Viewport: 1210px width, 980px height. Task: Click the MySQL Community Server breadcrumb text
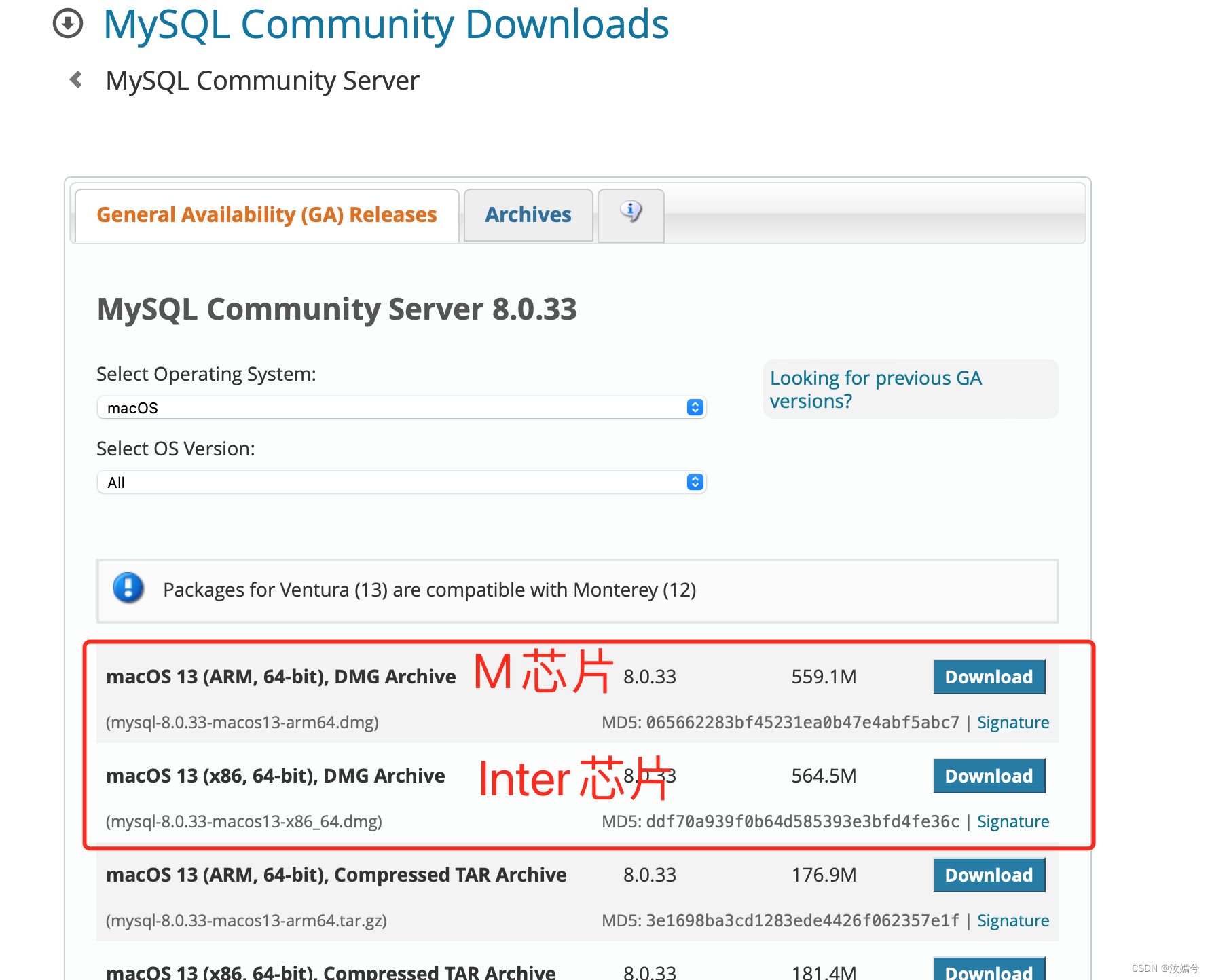point(262,81)
